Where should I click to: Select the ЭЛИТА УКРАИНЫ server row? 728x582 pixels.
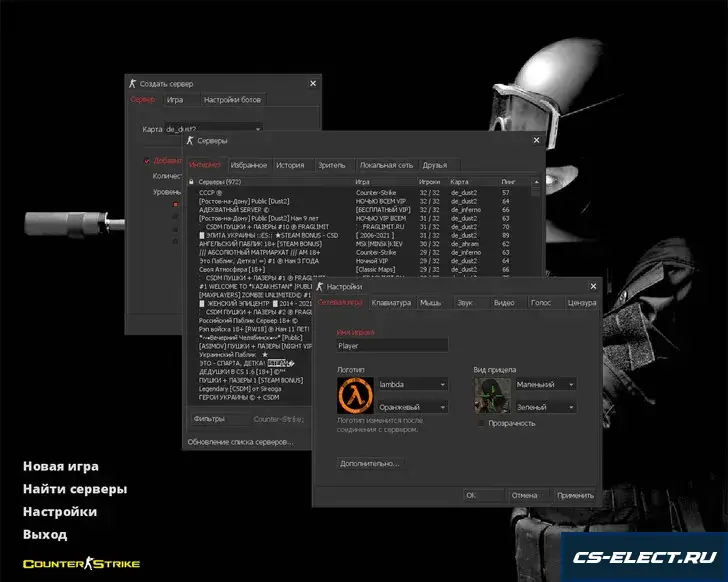click(x=360, y=235)
